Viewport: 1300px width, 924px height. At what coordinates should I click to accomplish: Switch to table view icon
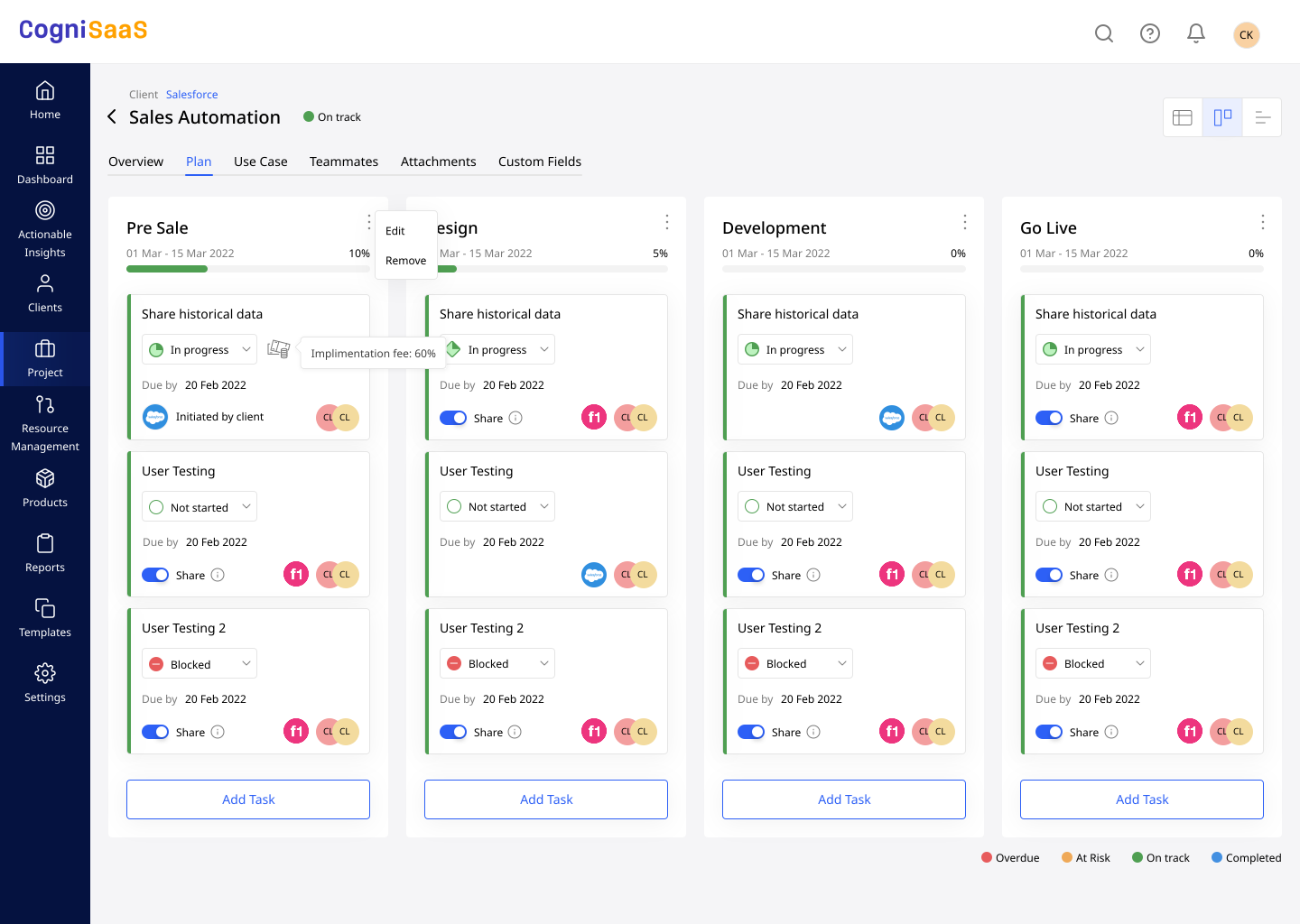click(1183, 117)
